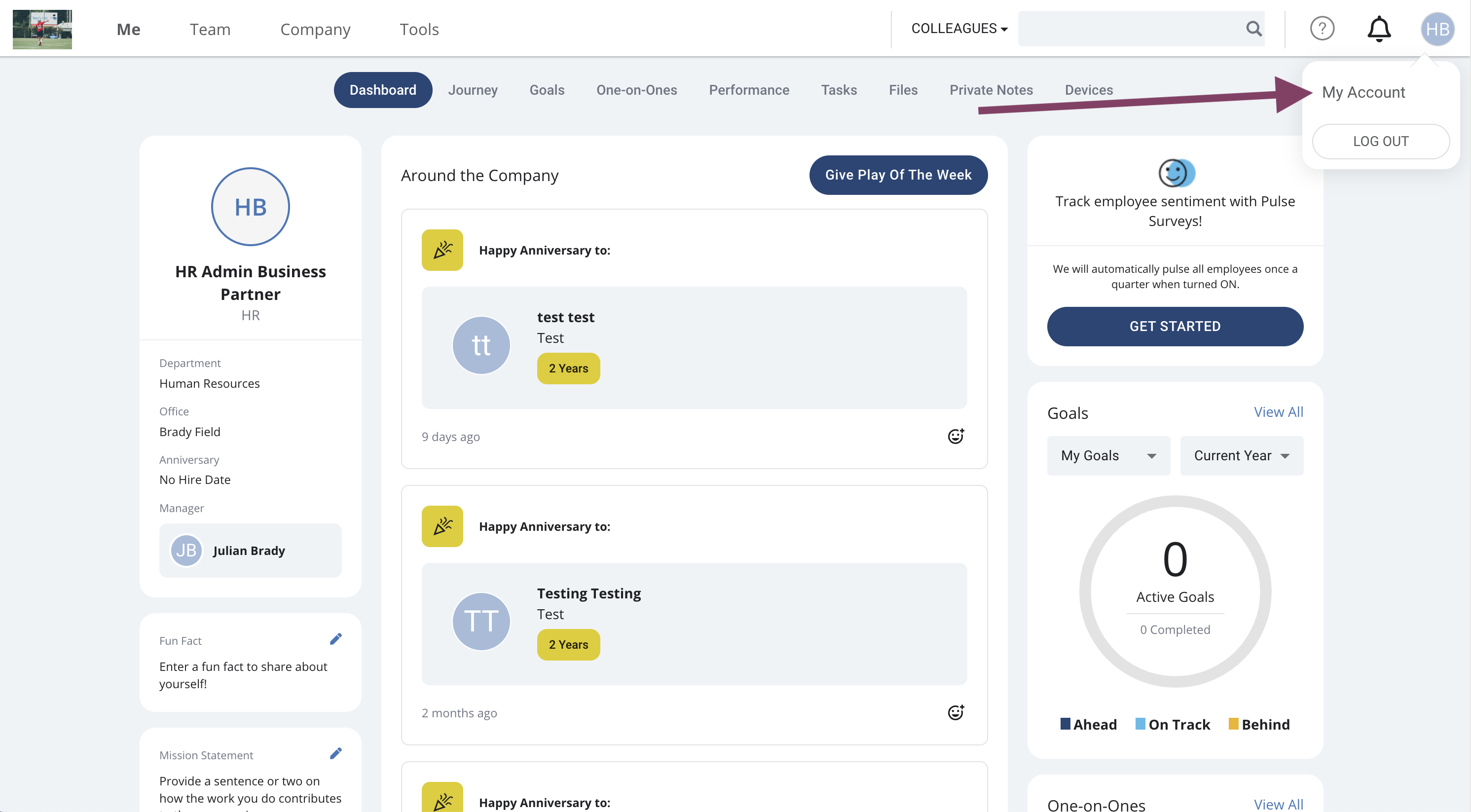Click the Brady Field office value
The height and width of the screenshot is (812, 1471).
pos(189,432)
